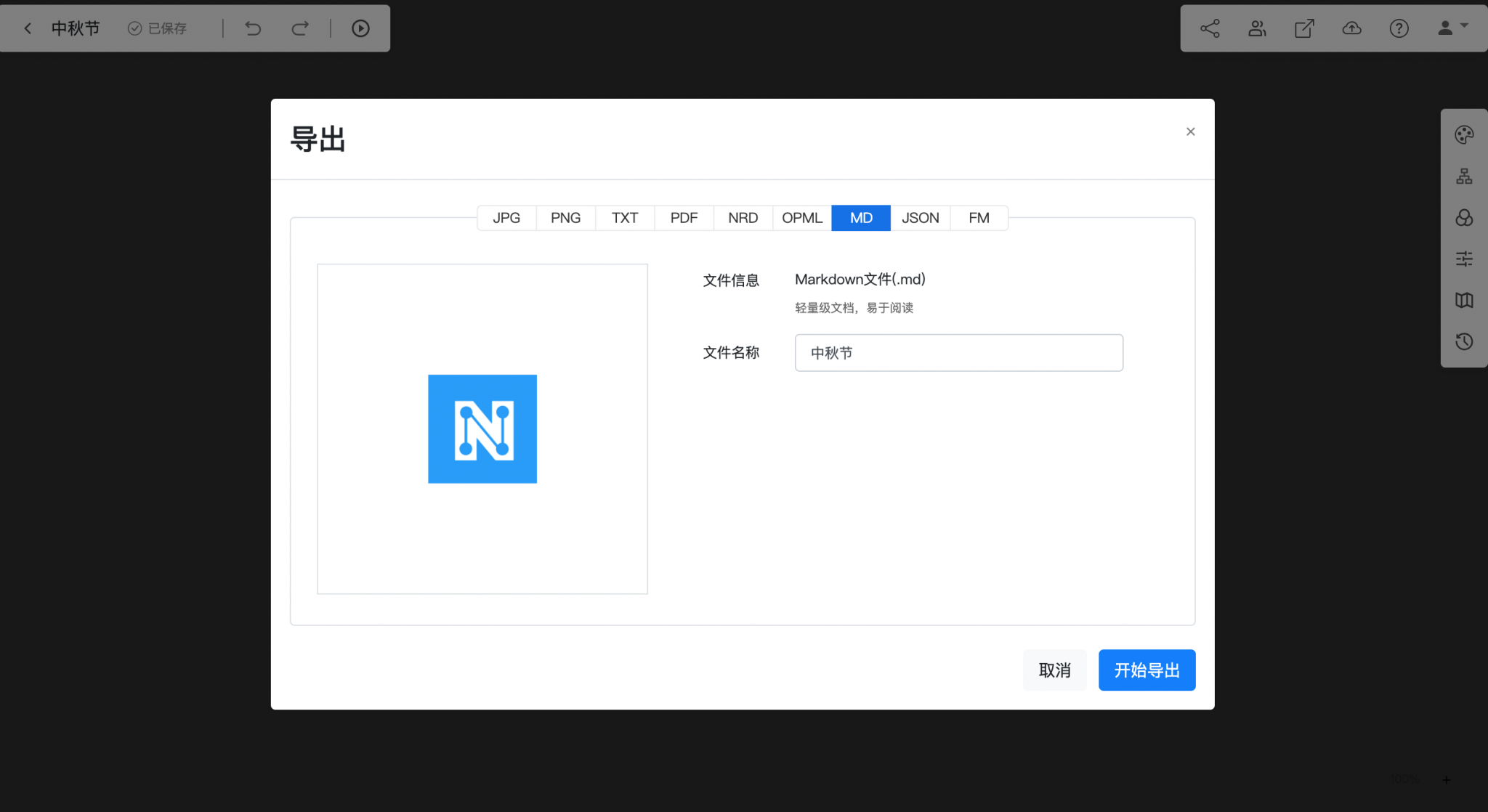This screenshot has width=1488, height=812.
Task: Open the style colors panel
Action: point(1464,217)
